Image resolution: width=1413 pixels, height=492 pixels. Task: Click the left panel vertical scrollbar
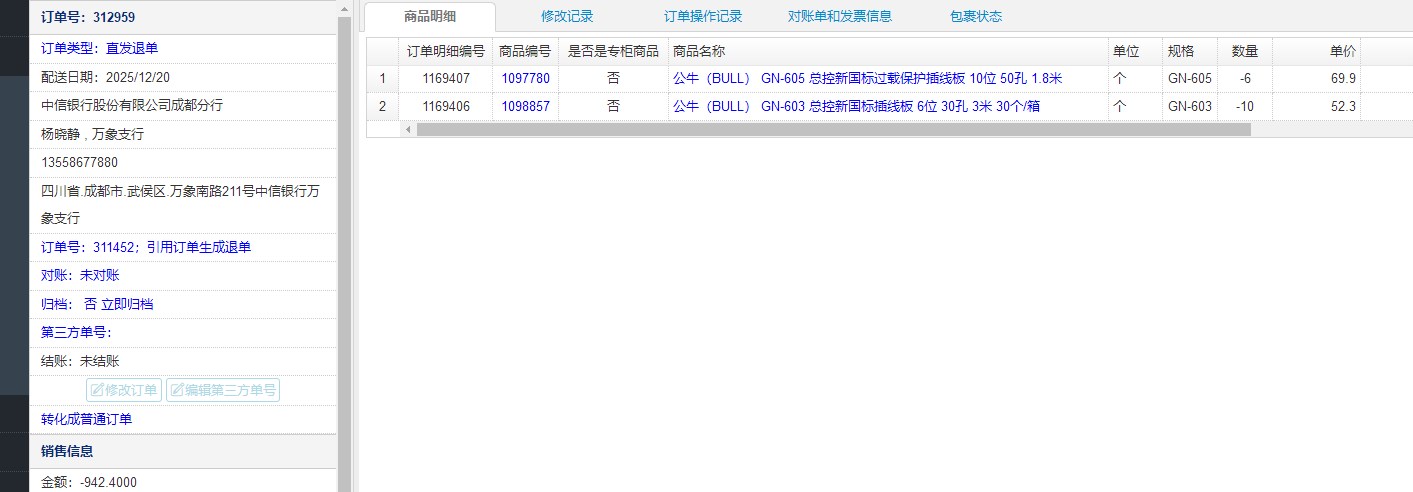click(x=344, y=250)
